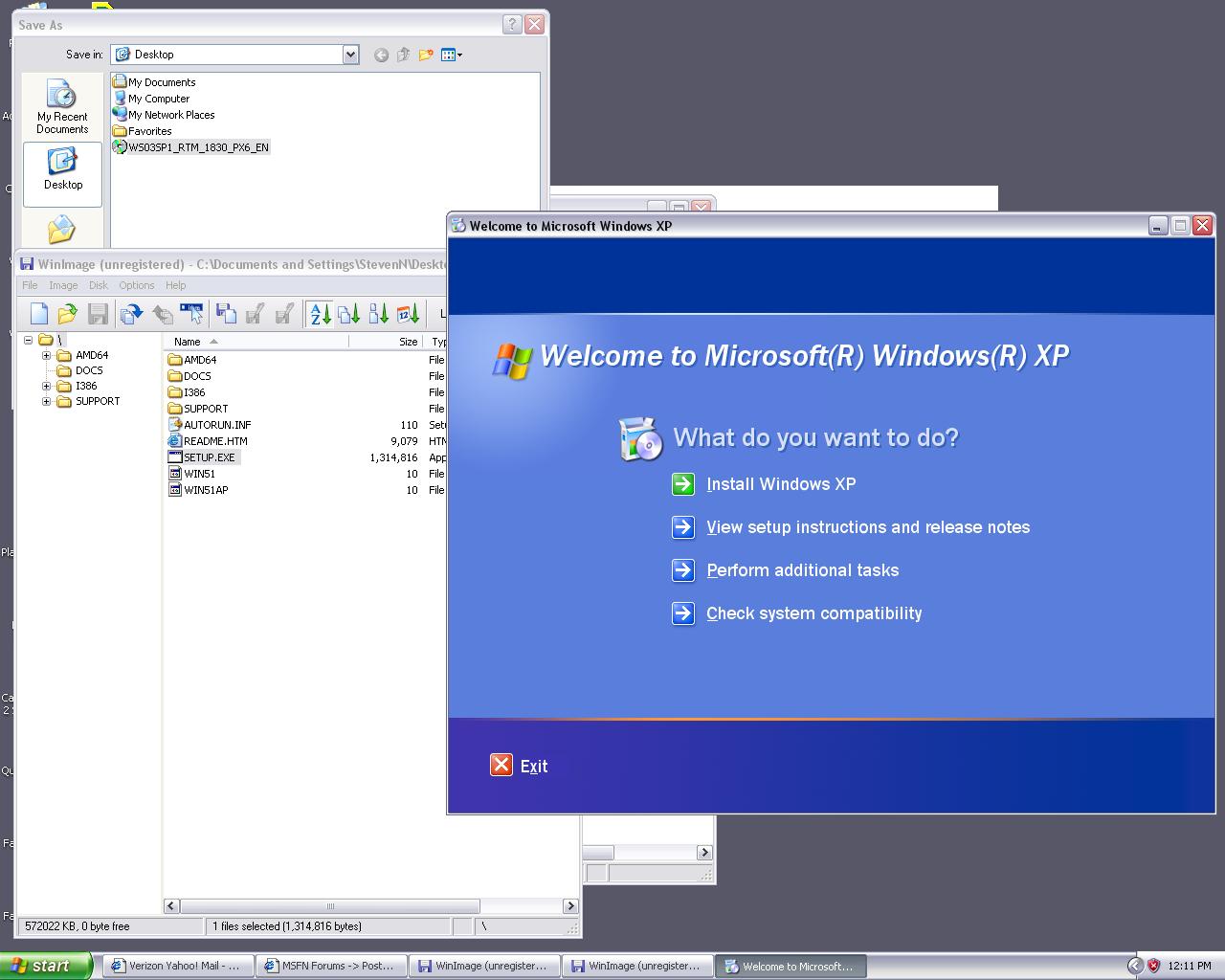Viewport: 1225px width, 980px height.
Task: Click New image icon in WinImage toolbar
Action: (39, 313)
